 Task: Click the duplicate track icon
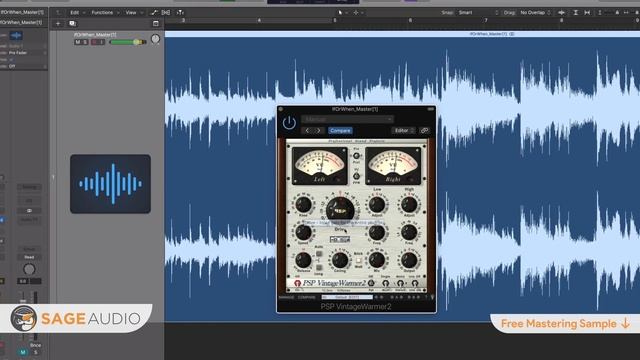point(73,24)
